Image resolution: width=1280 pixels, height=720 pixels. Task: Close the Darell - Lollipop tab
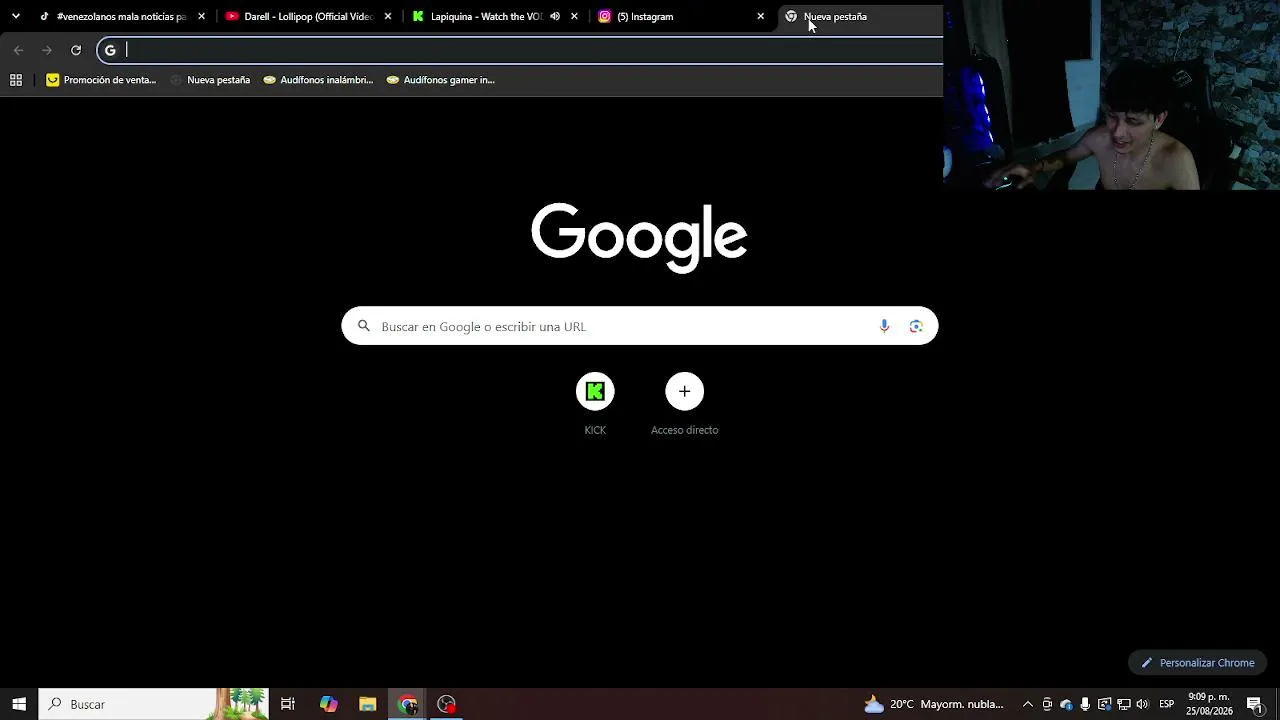(x=388, y=16)
